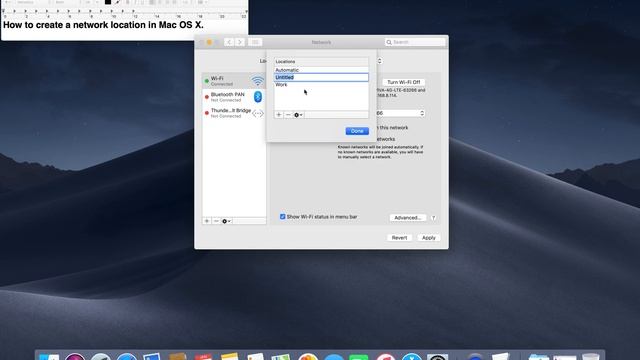The height and width of the screenshot is (360, 640).
Task: Add a new location with plus button
Action: (279, 115)
